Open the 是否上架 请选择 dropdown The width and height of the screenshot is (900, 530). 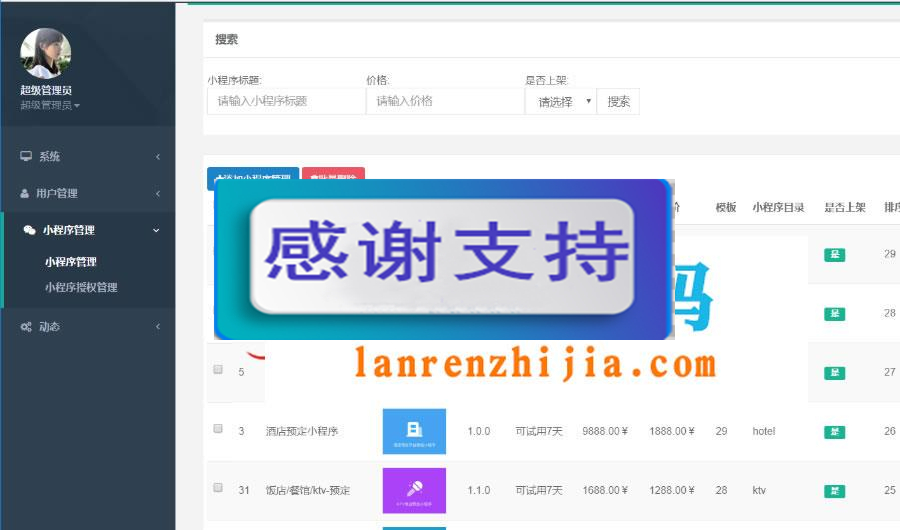(561, 102)
